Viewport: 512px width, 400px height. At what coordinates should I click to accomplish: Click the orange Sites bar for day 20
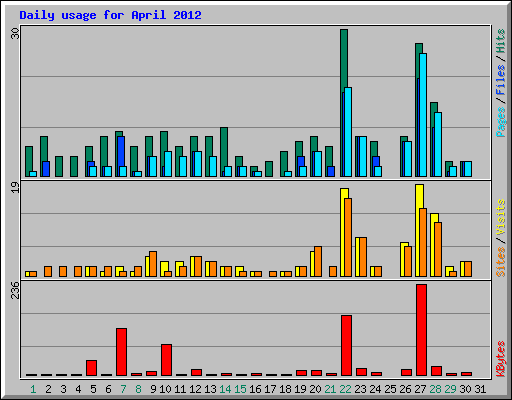[318, 261]
